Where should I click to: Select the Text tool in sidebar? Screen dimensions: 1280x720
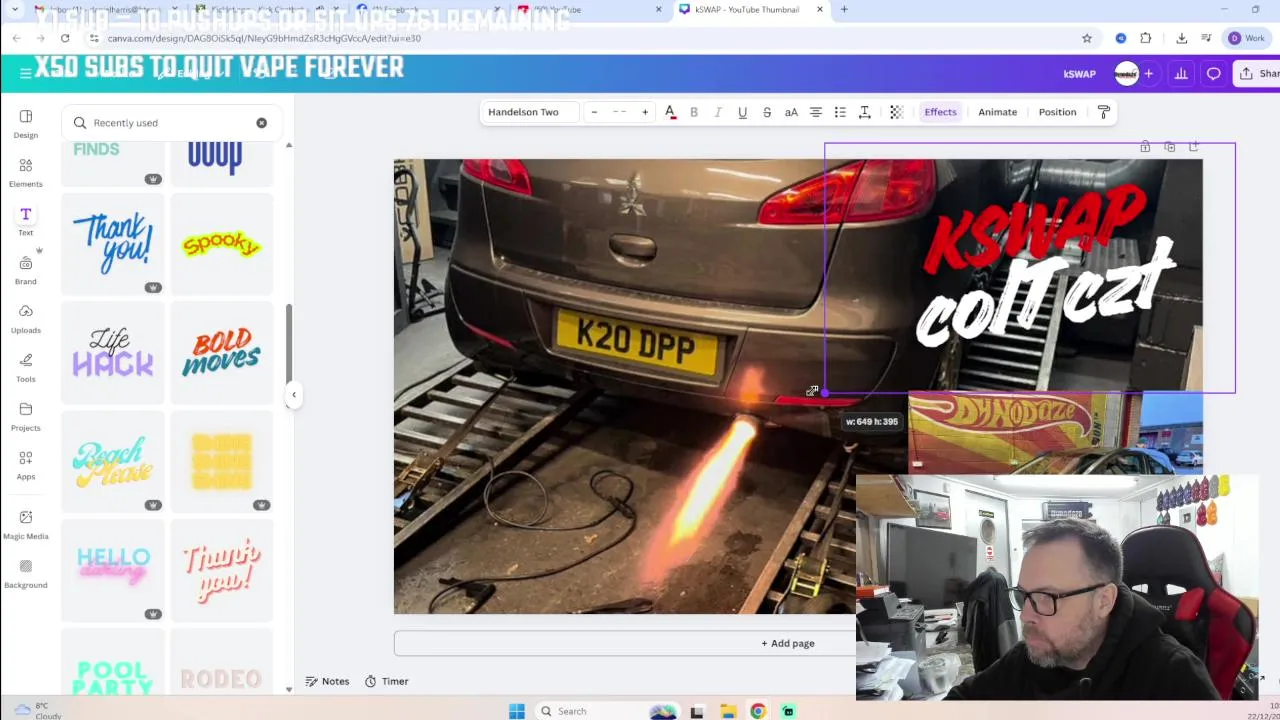click(26, 222)
